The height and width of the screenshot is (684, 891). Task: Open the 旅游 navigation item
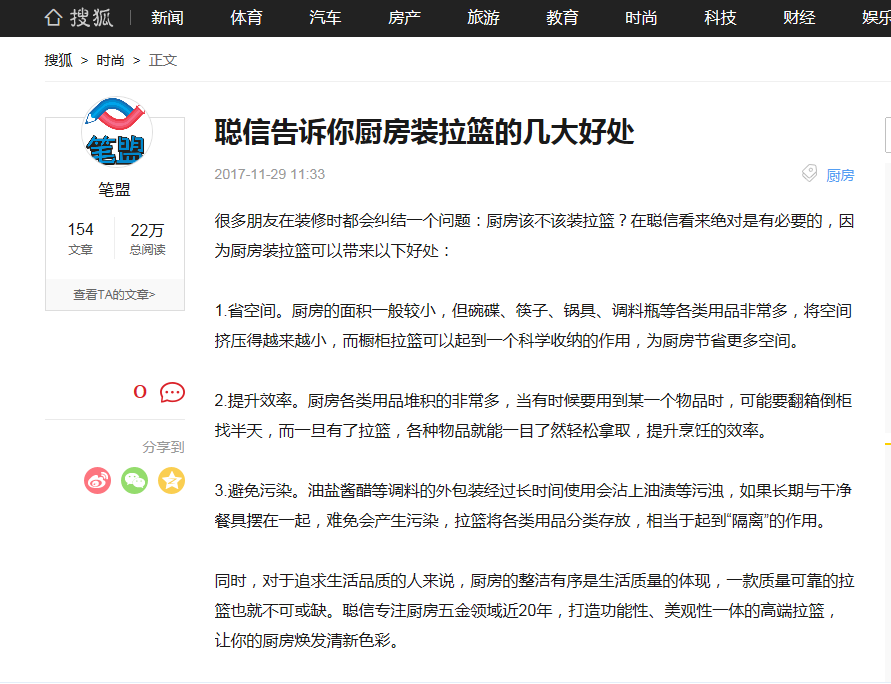(483, 18)
